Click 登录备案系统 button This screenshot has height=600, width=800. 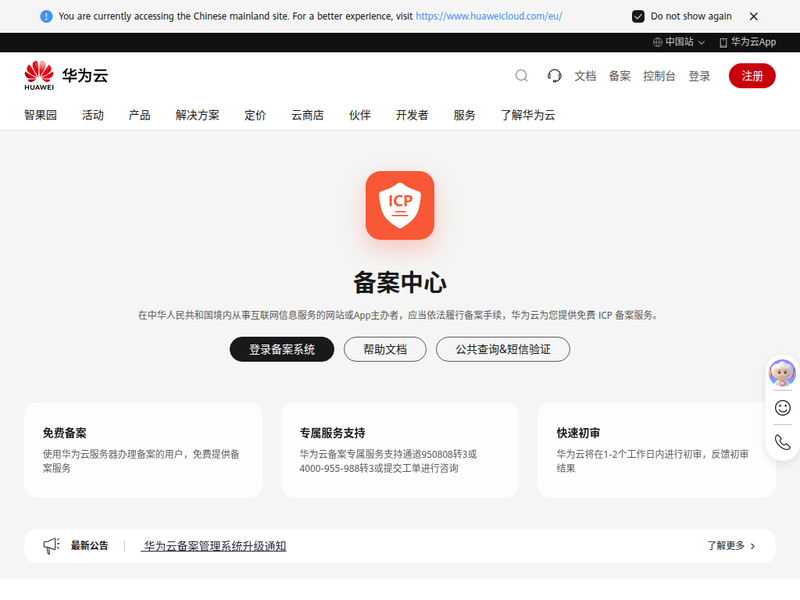click(282, 349)
